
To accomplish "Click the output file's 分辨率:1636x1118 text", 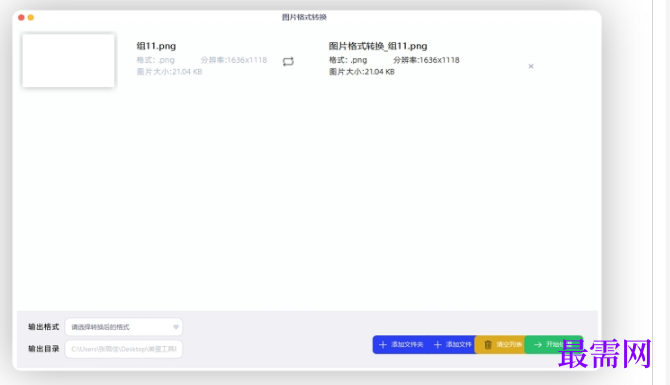I will (426, 60).
